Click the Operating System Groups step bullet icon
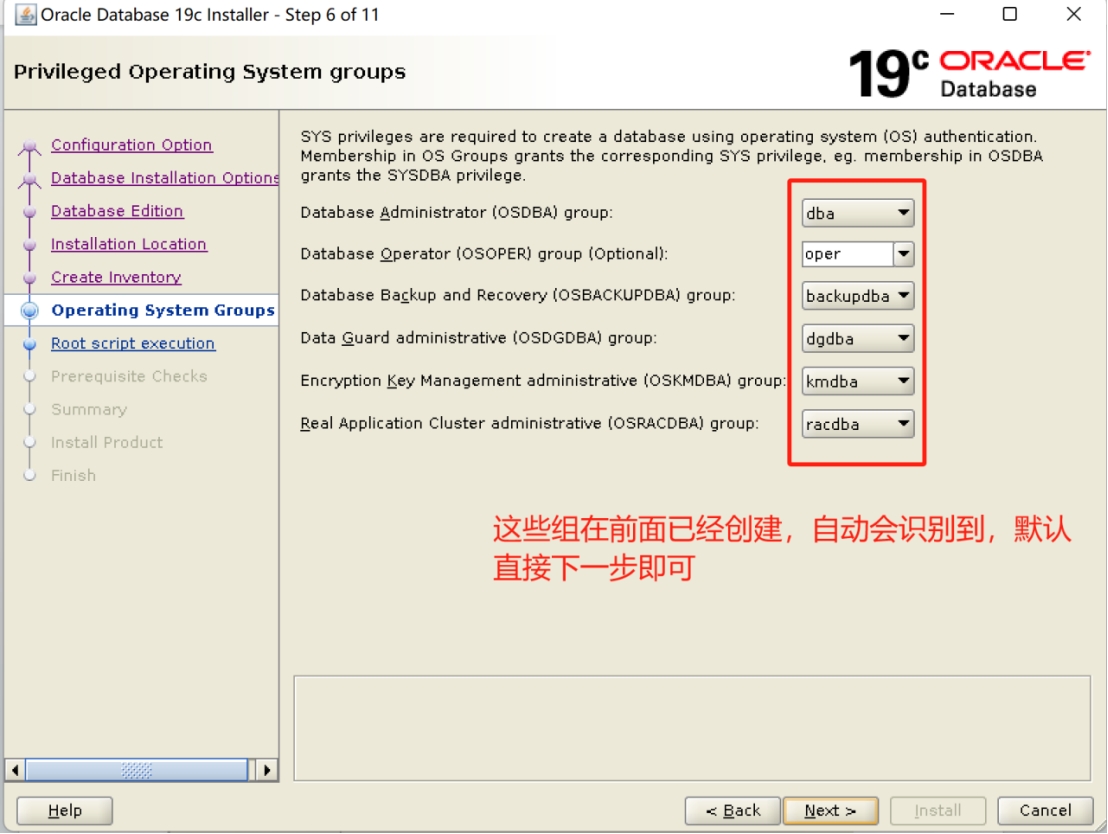Image resolution: width=1108 pixels, height=834 pixels. tap(30, 310)
